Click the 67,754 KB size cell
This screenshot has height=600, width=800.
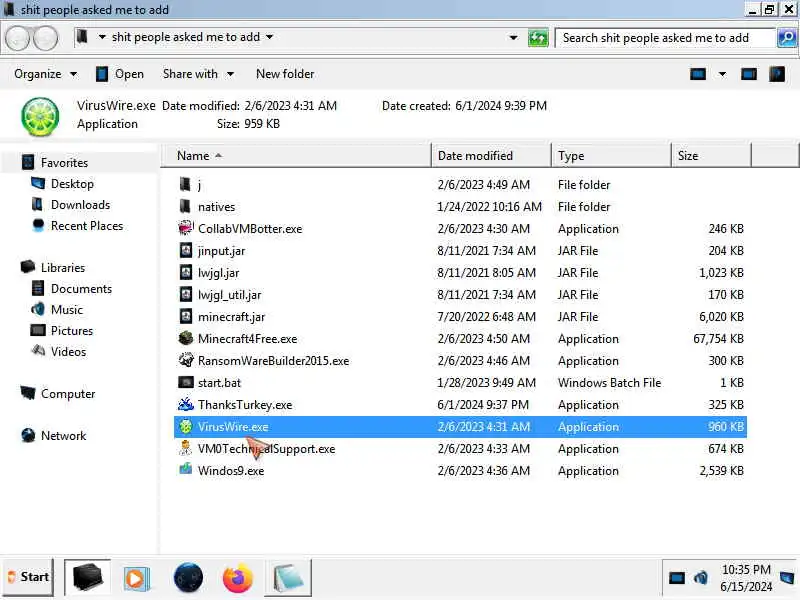718,338
